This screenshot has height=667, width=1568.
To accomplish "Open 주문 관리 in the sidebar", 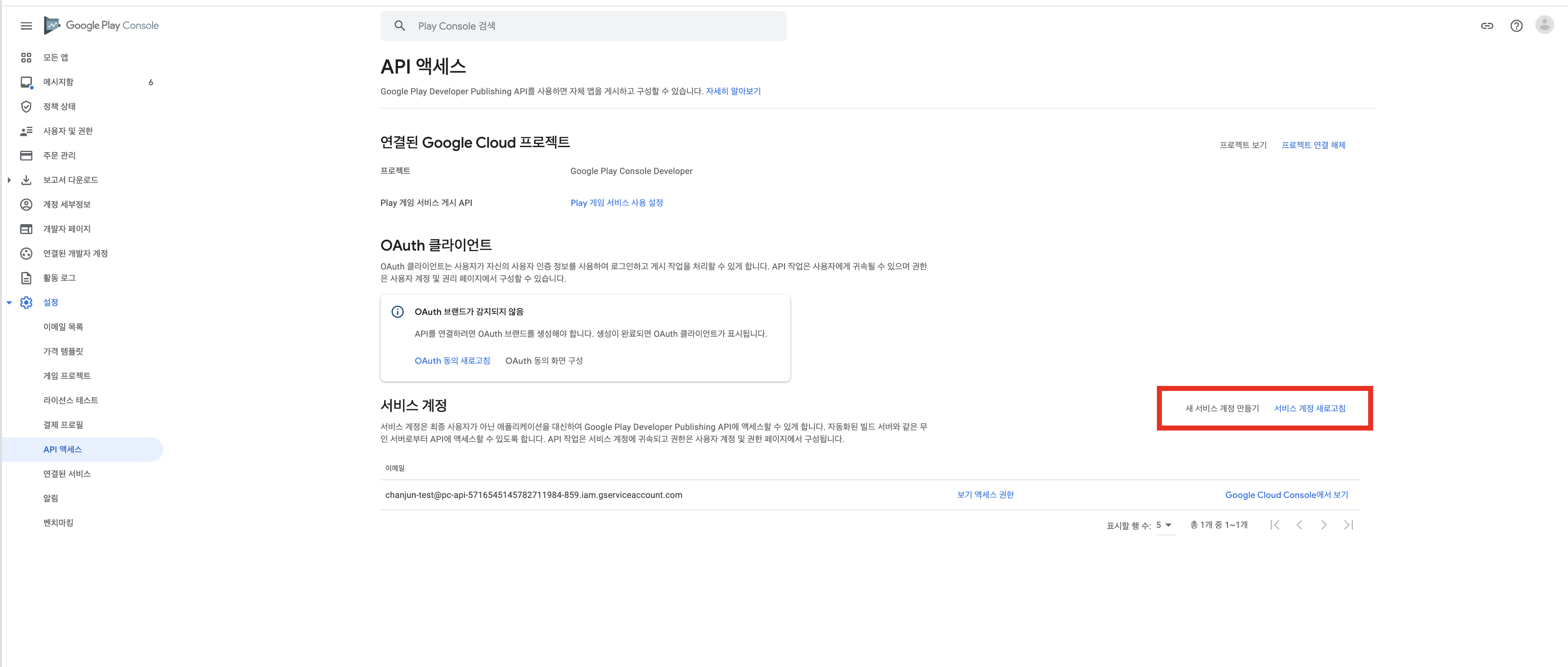I will (x=59, y=155).
